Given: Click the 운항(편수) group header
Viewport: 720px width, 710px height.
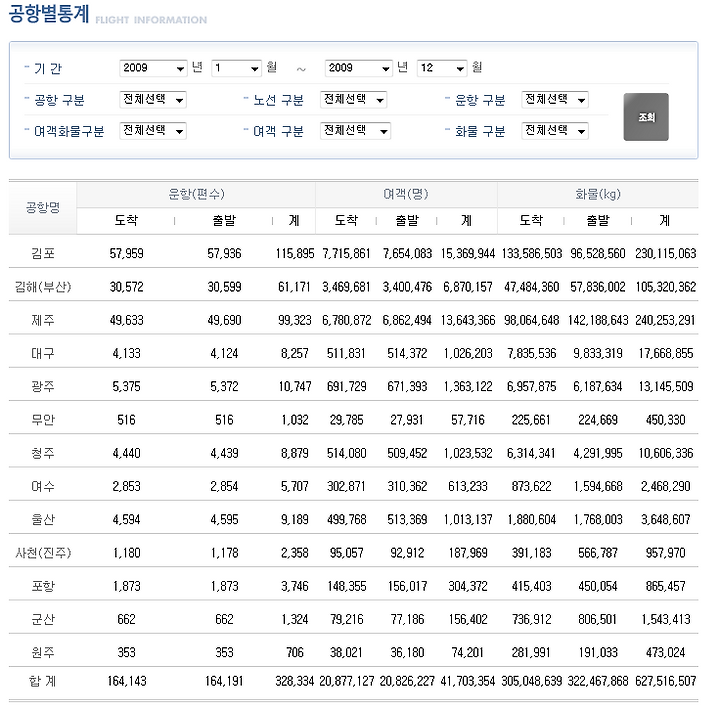Looking at the screenshot, I should tap(196, 194).
